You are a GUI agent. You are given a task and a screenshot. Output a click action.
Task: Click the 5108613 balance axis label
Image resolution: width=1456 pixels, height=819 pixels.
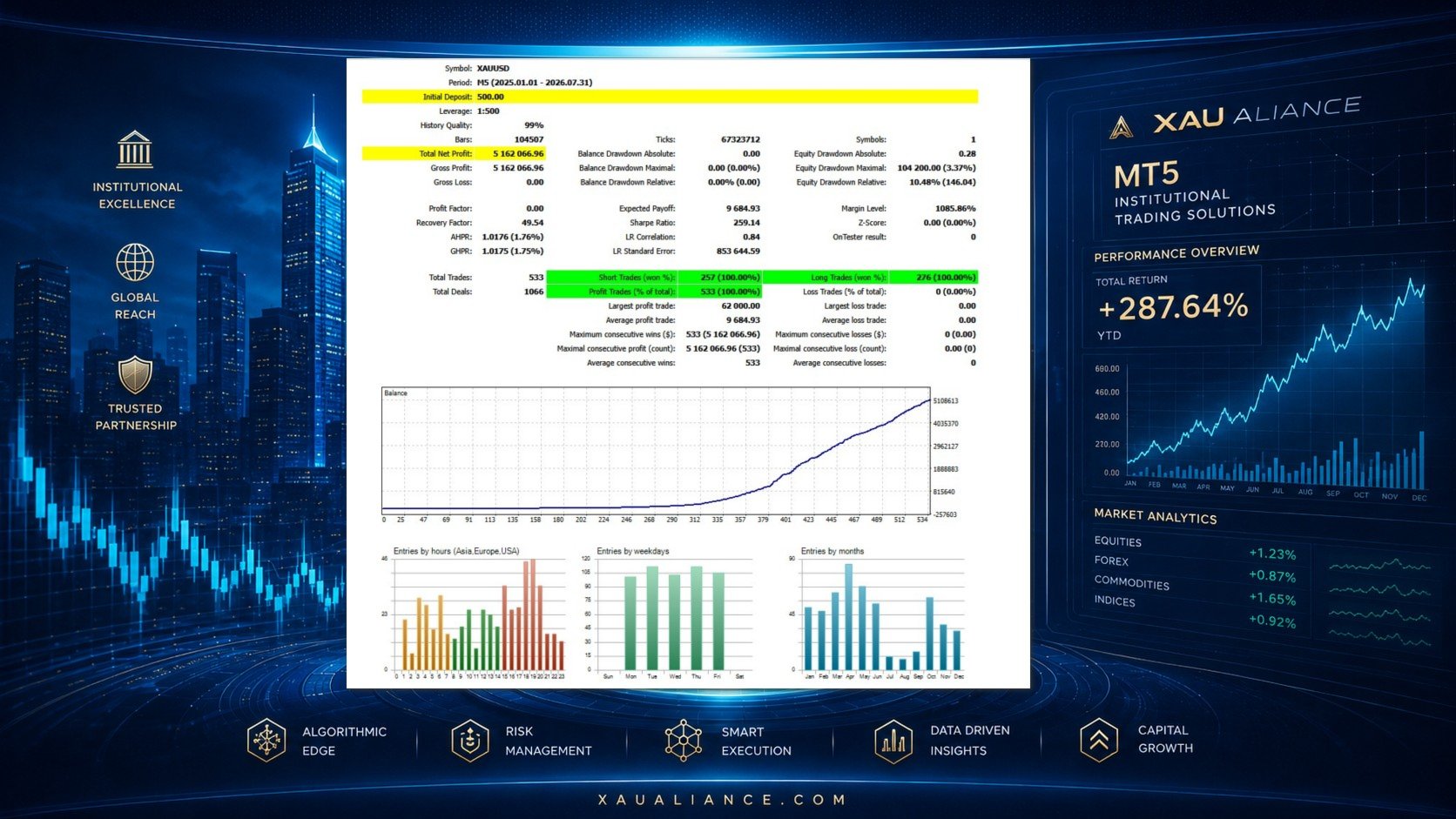tap(946, 401)
